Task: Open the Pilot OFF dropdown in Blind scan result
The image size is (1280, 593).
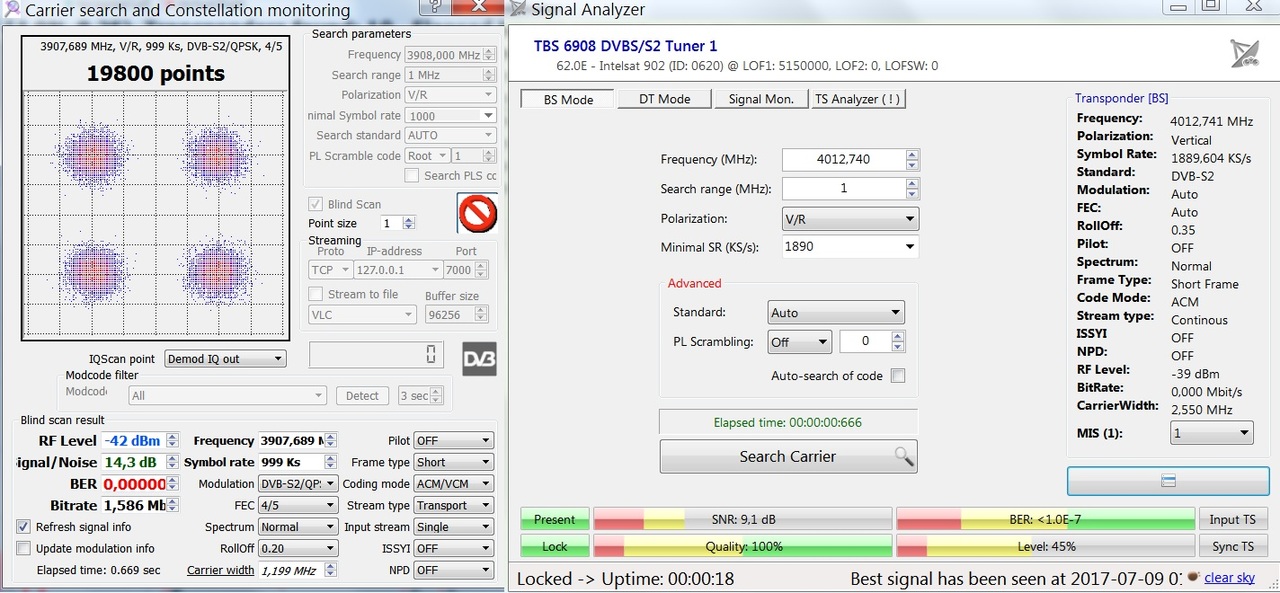Action: [x=453, y=440]
